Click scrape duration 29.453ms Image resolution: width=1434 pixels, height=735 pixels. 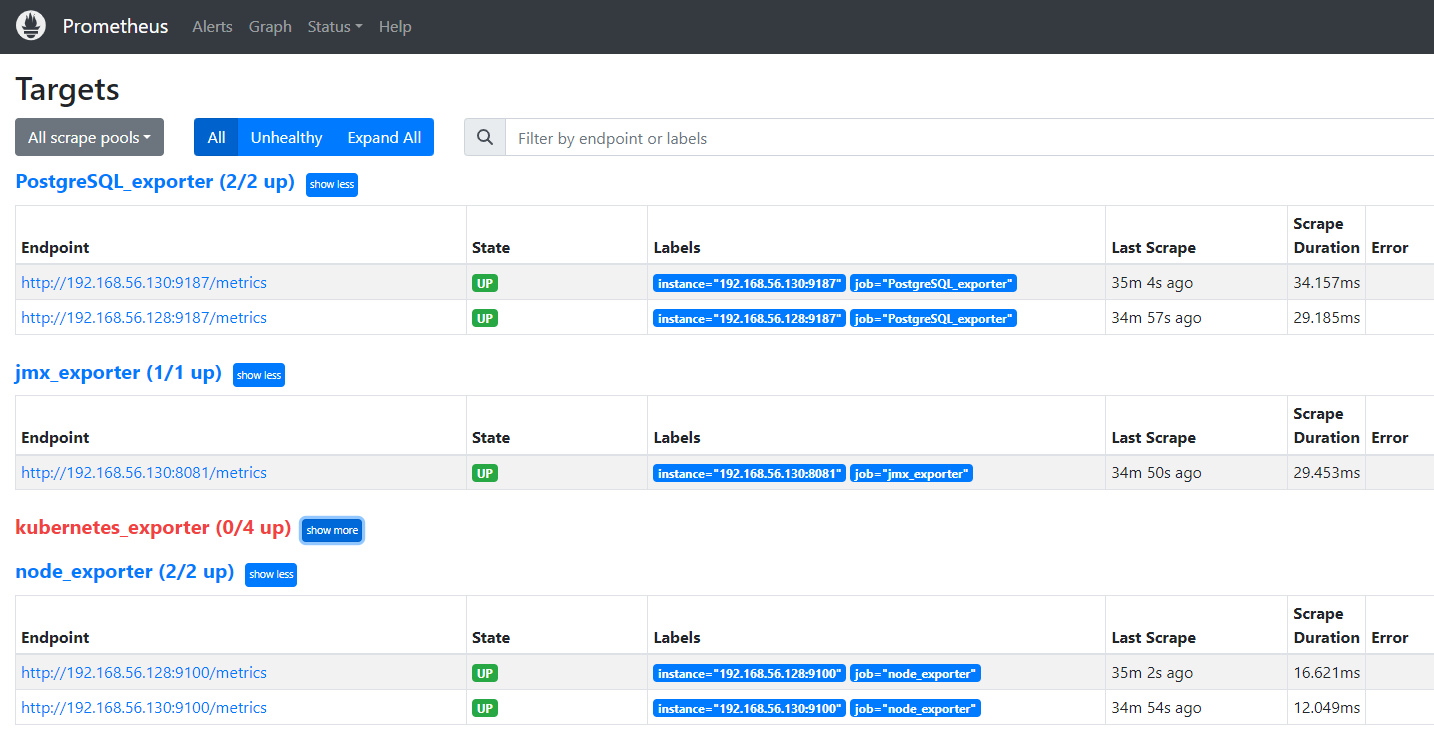click(1327, 473)
